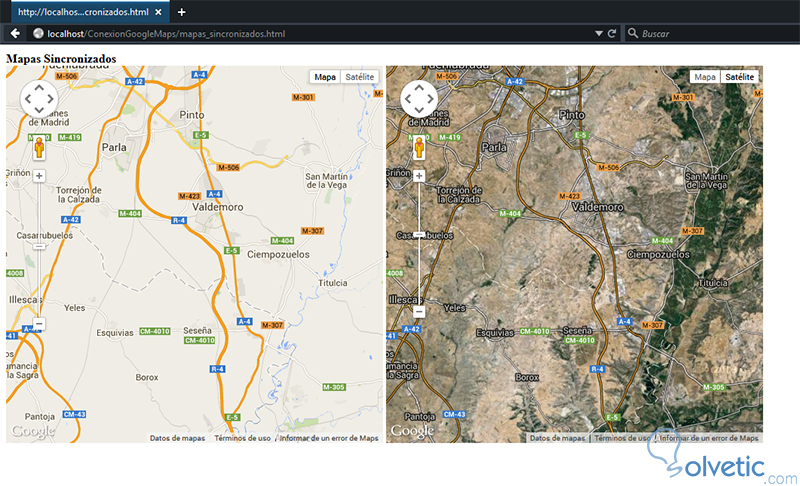Open Datos de mapas on left map

tap(178, 438)
